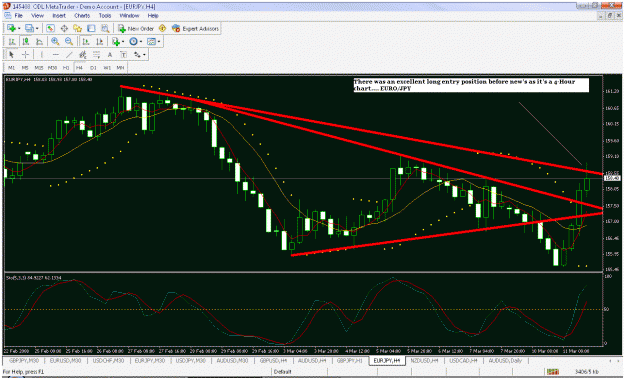Viewport: 625px width, 378px height.
Task: Switch to the GBPUSD,H4 chart tab
Action: (x=273, y=360)
